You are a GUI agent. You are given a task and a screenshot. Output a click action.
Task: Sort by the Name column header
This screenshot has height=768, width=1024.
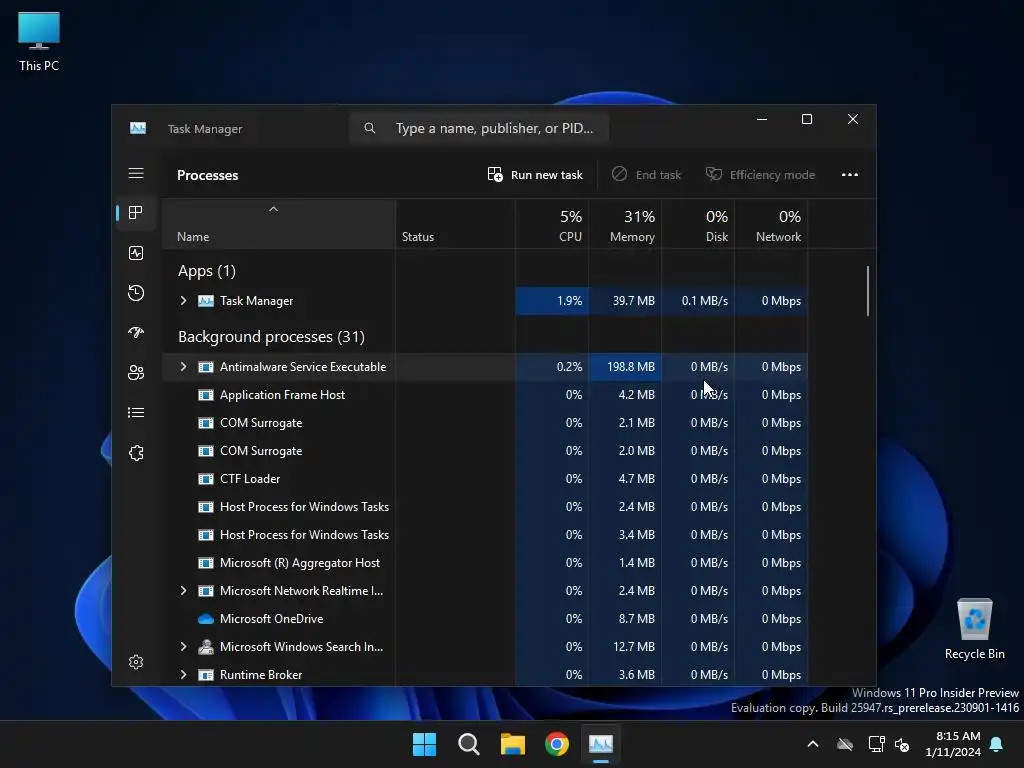279,224
